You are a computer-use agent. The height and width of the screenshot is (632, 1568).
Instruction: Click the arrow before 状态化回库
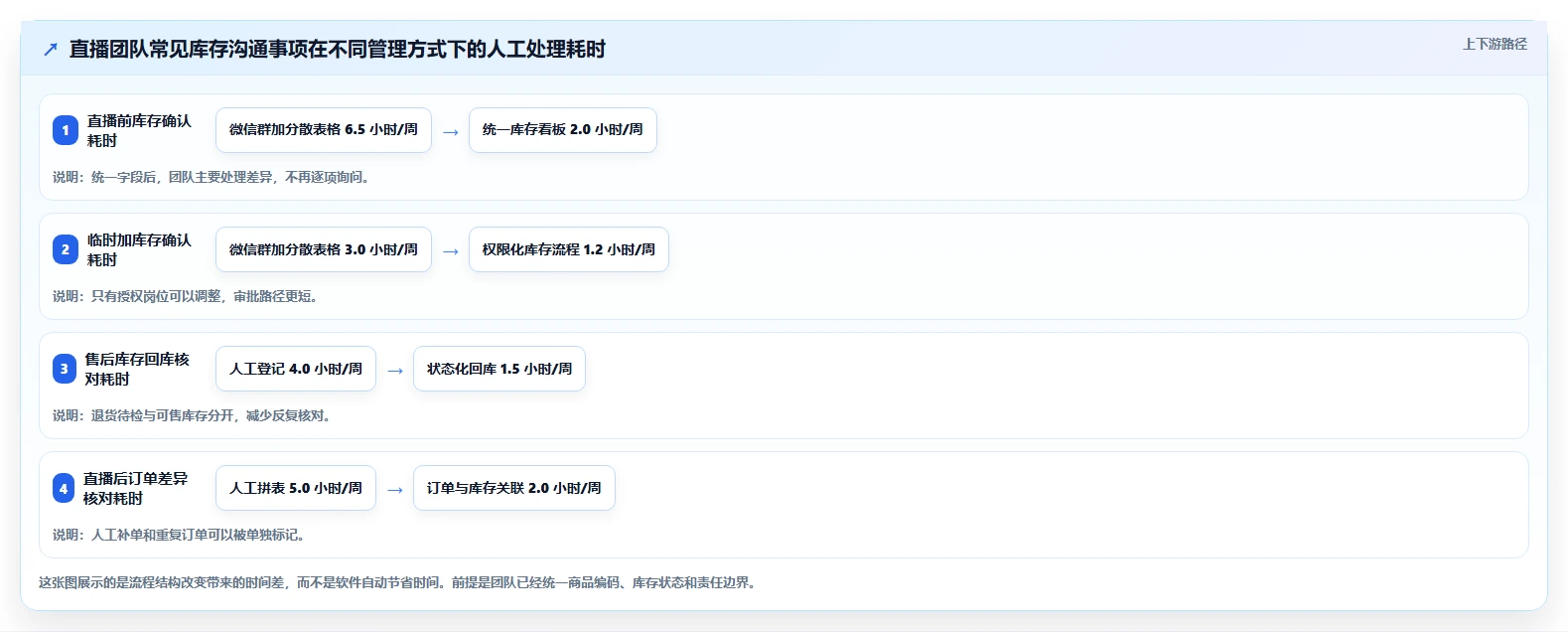(395, 370)
